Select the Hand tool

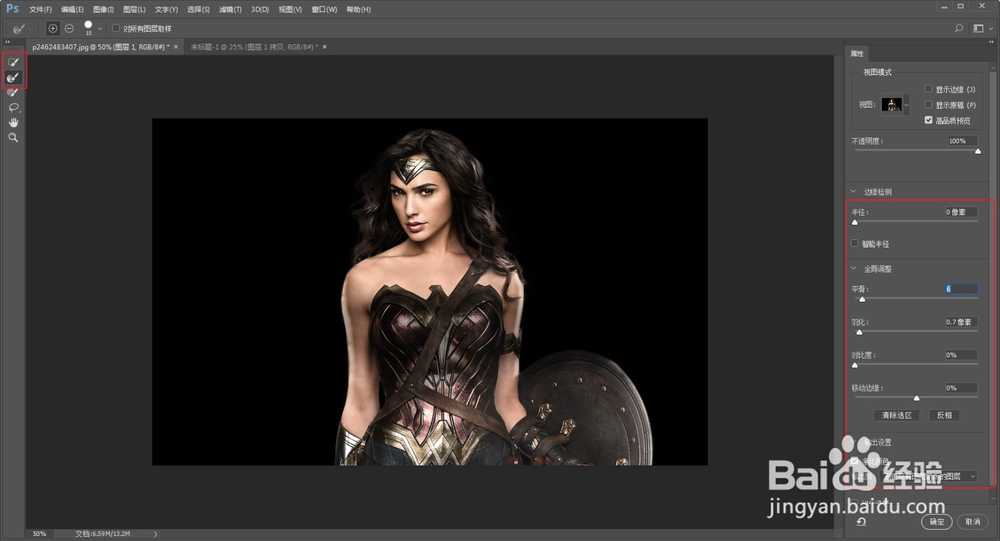[x=13, y=122]
